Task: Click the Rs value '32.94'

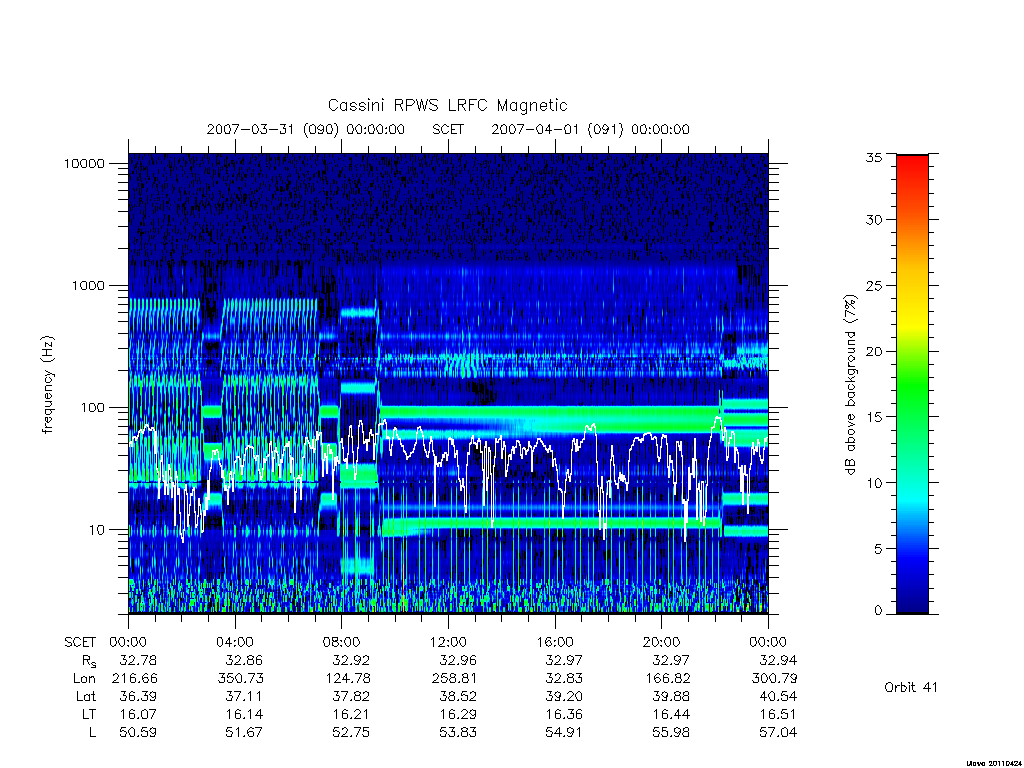Action: click(x=778, y=660)
